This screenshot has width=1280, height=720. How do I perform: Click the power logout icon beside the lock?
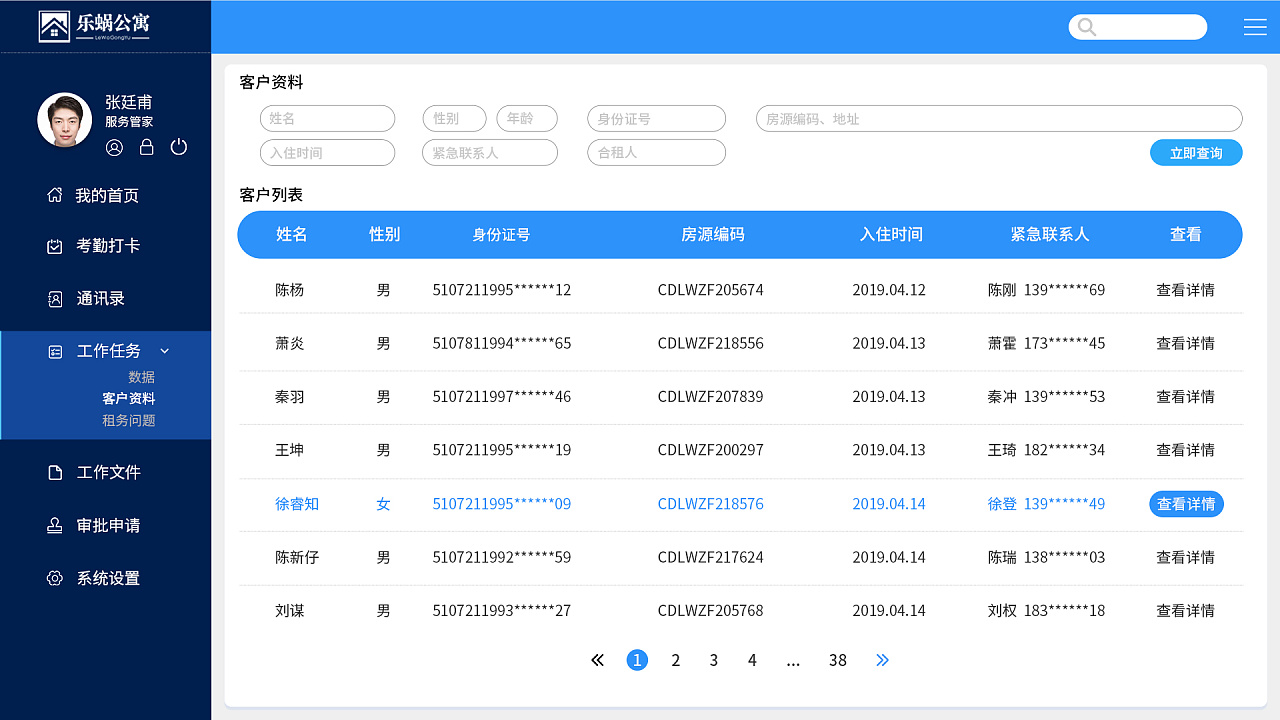tap(178, 147)
